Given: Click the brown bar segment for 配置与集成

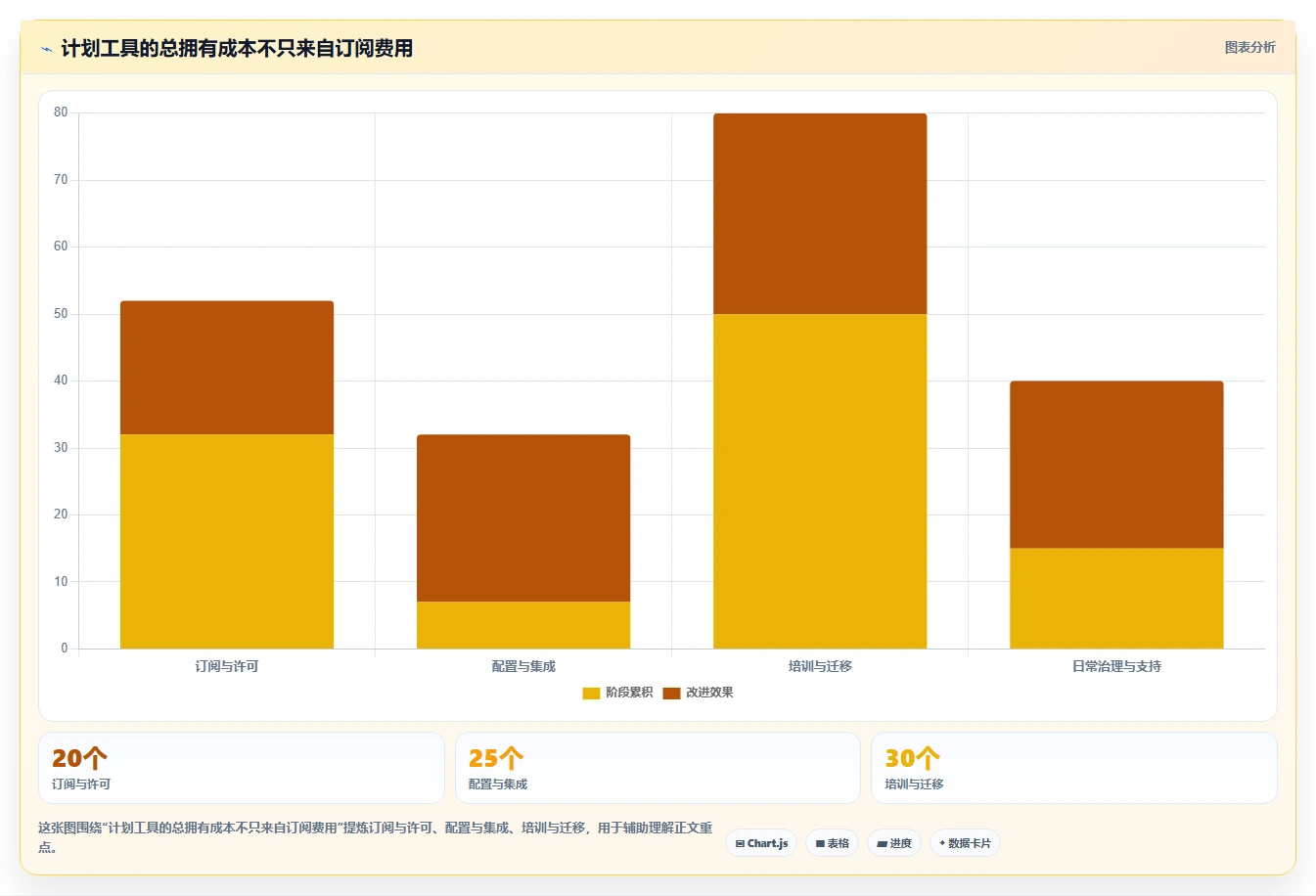Looking at the screenshot, I should tap(523, 518).
